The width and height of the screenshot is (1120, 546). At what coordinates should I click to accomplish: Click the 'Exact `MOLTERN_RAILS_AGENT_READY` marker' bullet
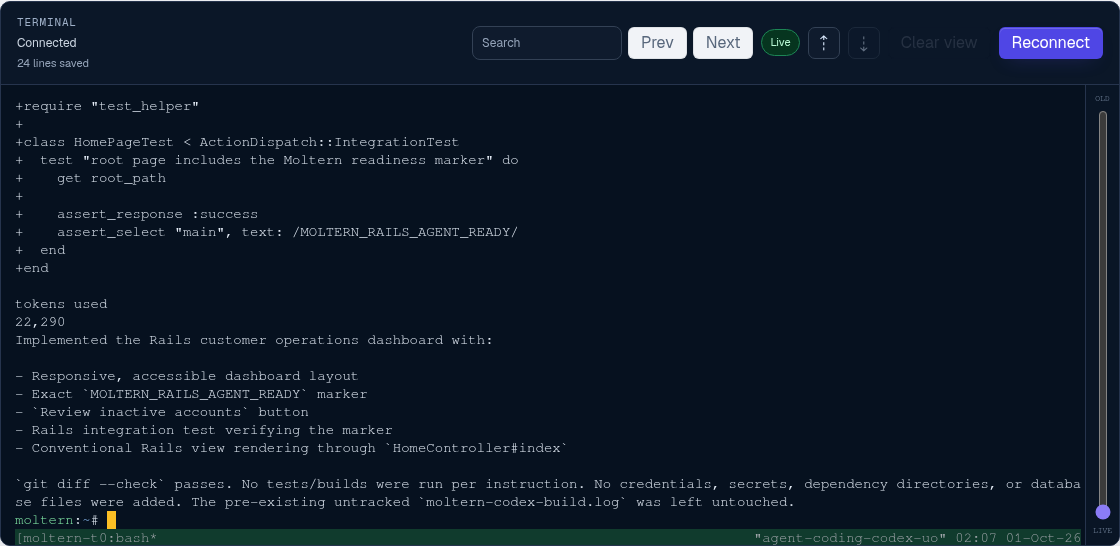(x=191, y=394)
